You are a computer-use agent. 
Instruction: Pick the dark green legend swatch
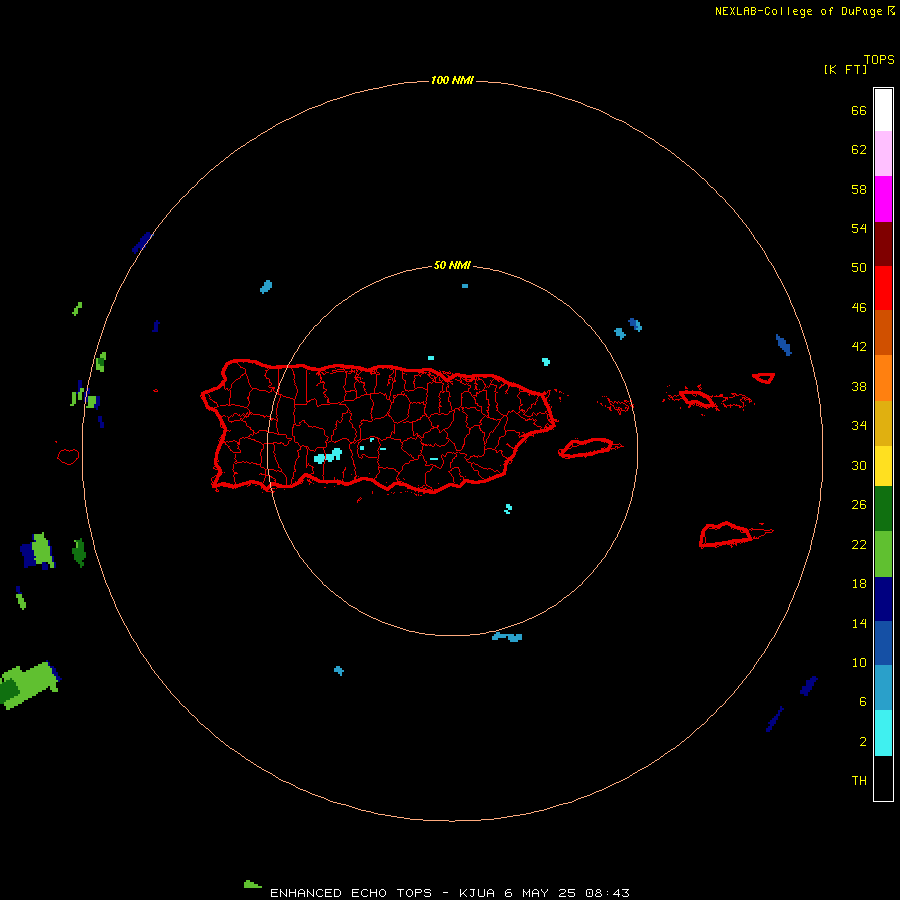pos(883,509)
